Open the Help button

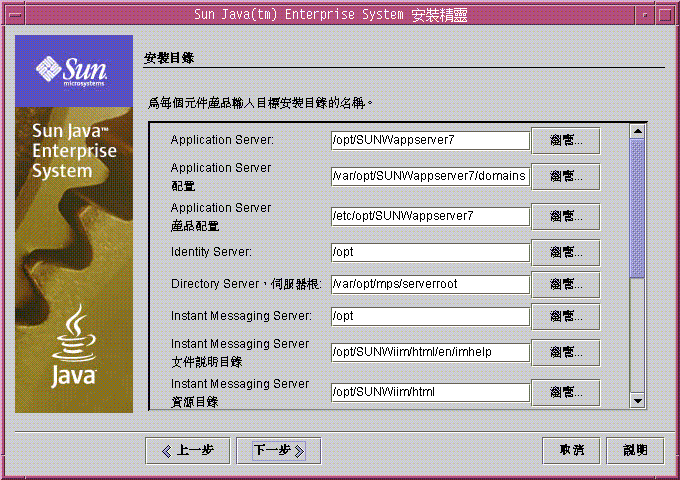point(635,451)
